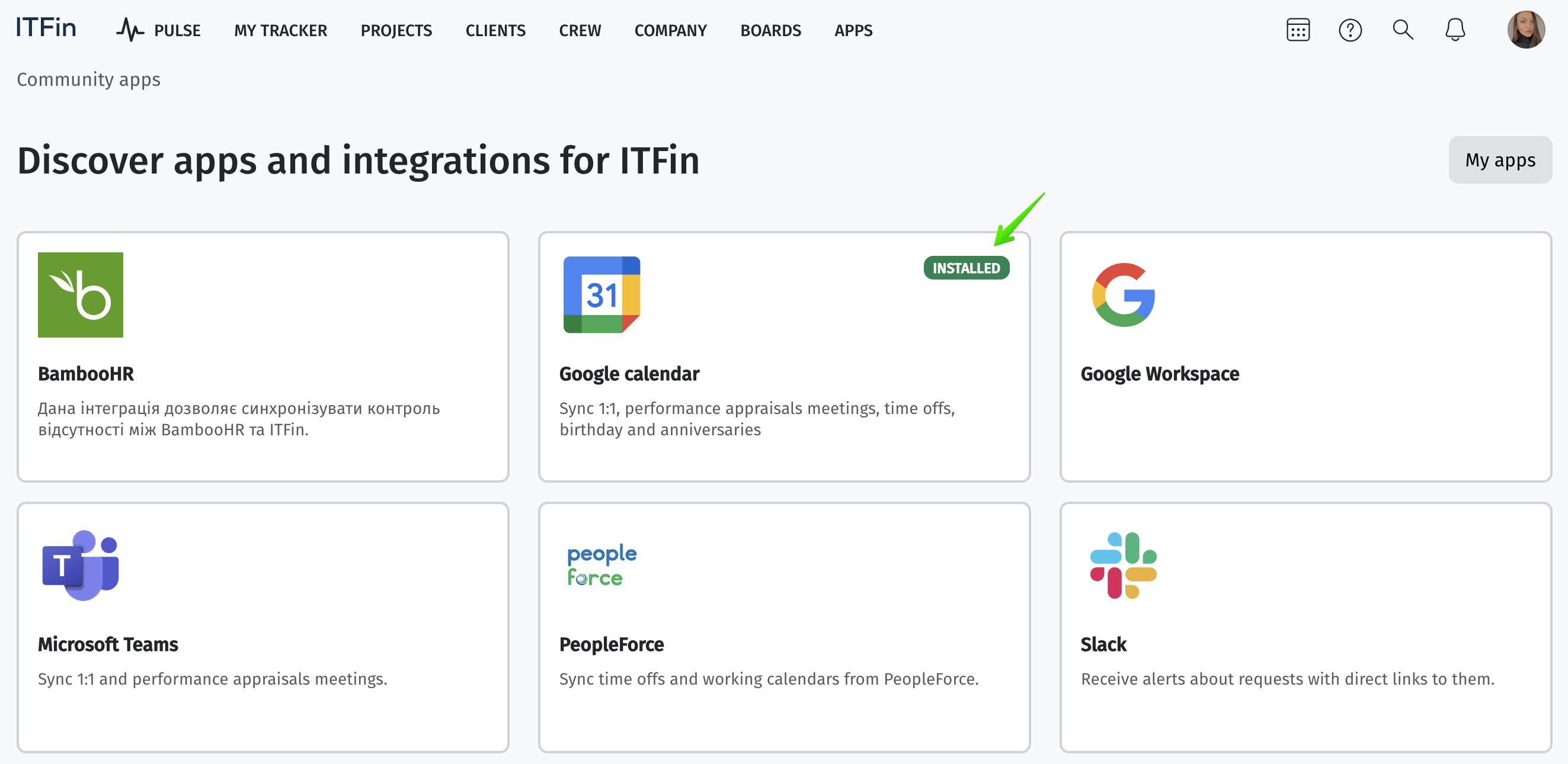Open the help question mark icon
Viewport: 1568px width, 764px height.
pyautogui.click(x=1350, y=30)
